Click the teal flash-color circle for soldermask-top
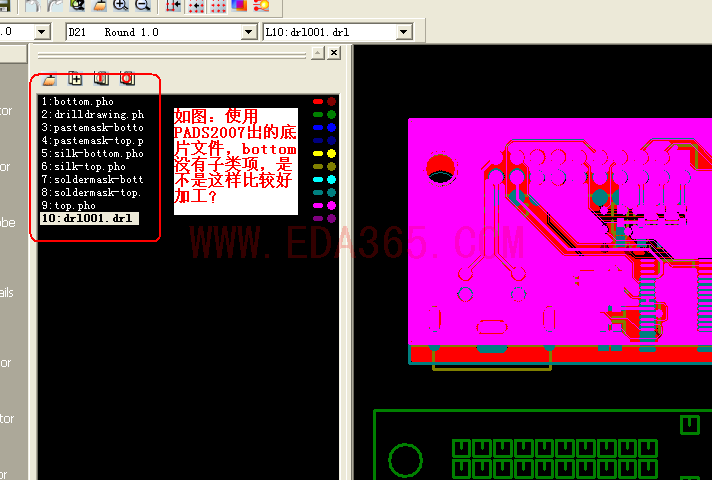The height and width of the screenshot is (480, 713). (x=332, y=193)
